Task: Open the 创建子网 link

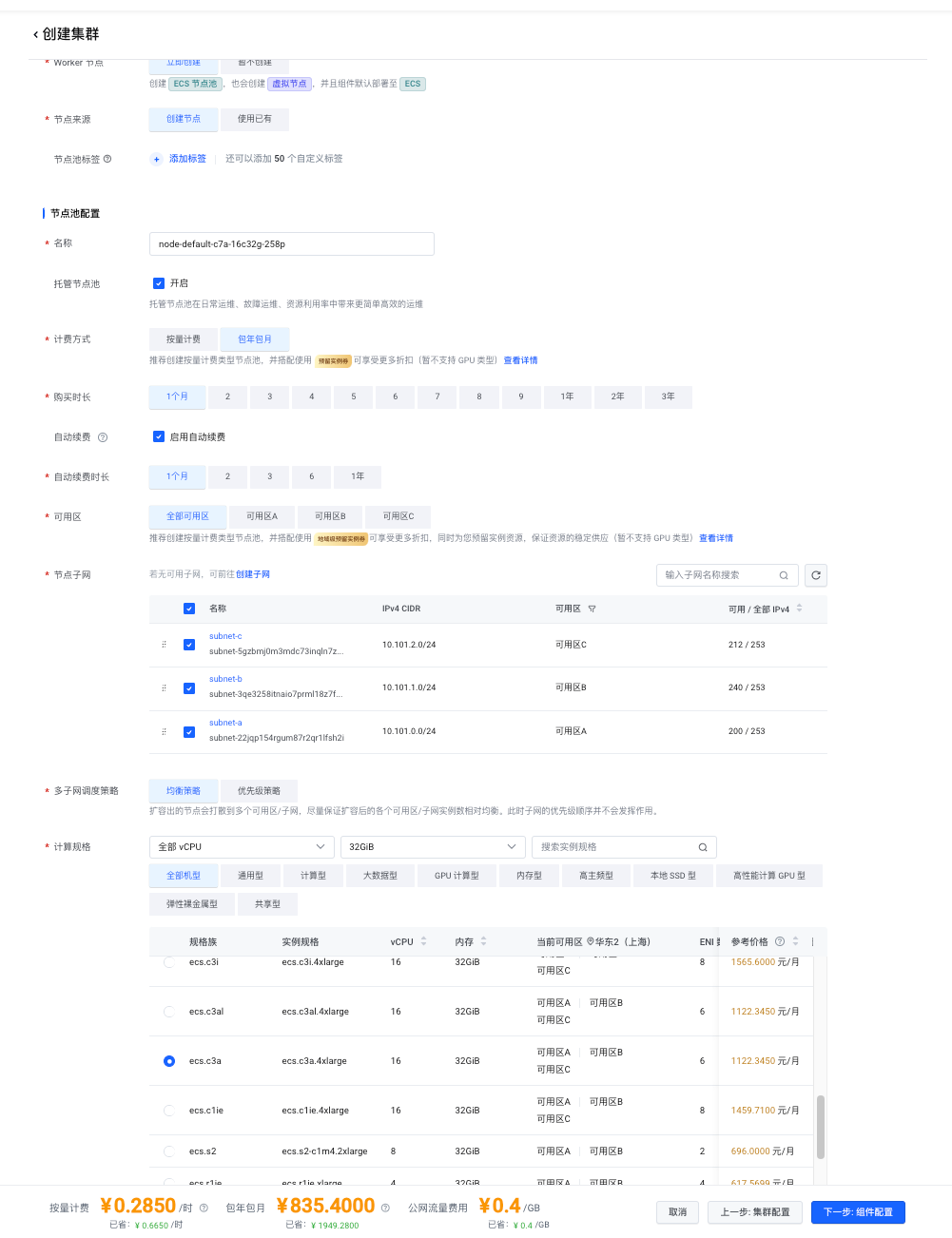Action: coord(253,574)
